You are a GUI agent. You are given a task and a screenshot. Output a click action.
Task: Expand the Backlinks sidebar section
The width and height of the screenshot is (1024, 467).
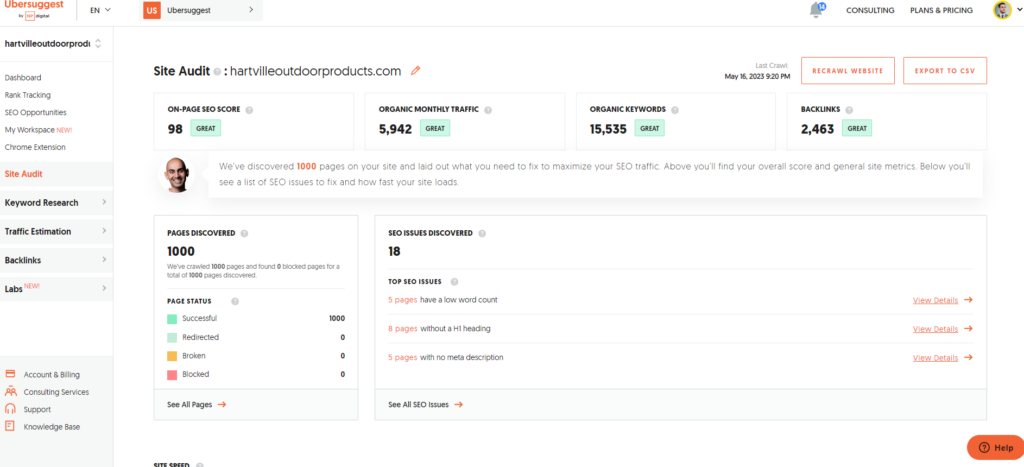coord(55,260)
